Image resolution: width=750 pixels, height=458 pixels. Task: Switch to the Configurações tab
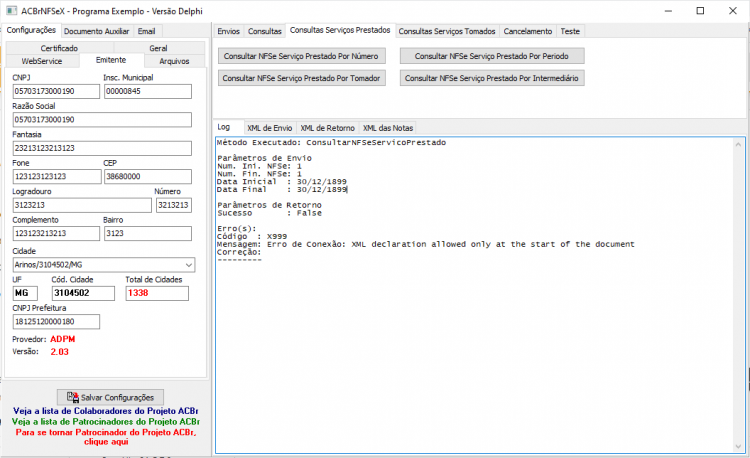(x=31, y=30)
